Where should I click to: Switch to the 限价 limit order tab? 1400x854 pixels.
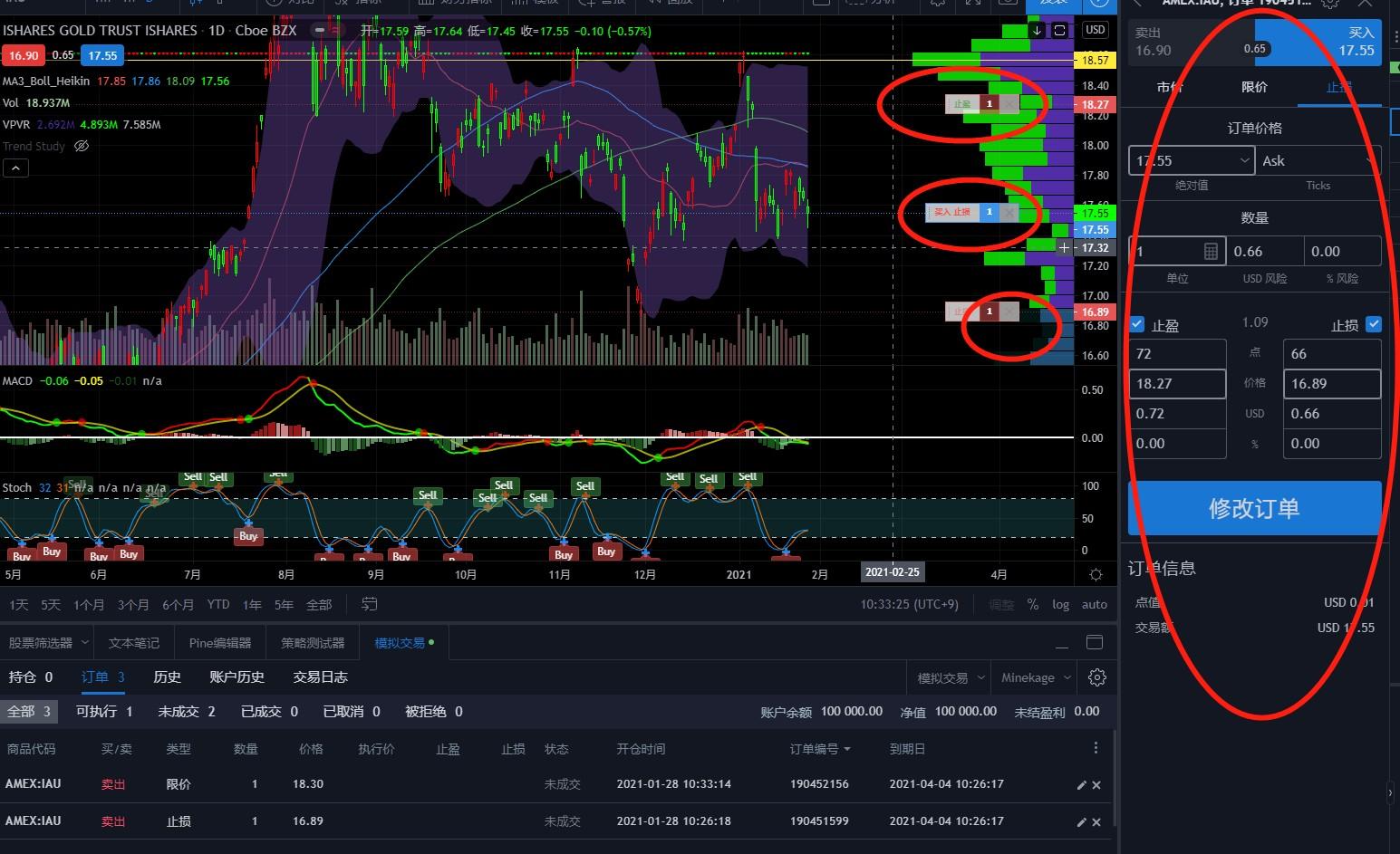(1254, 87)
